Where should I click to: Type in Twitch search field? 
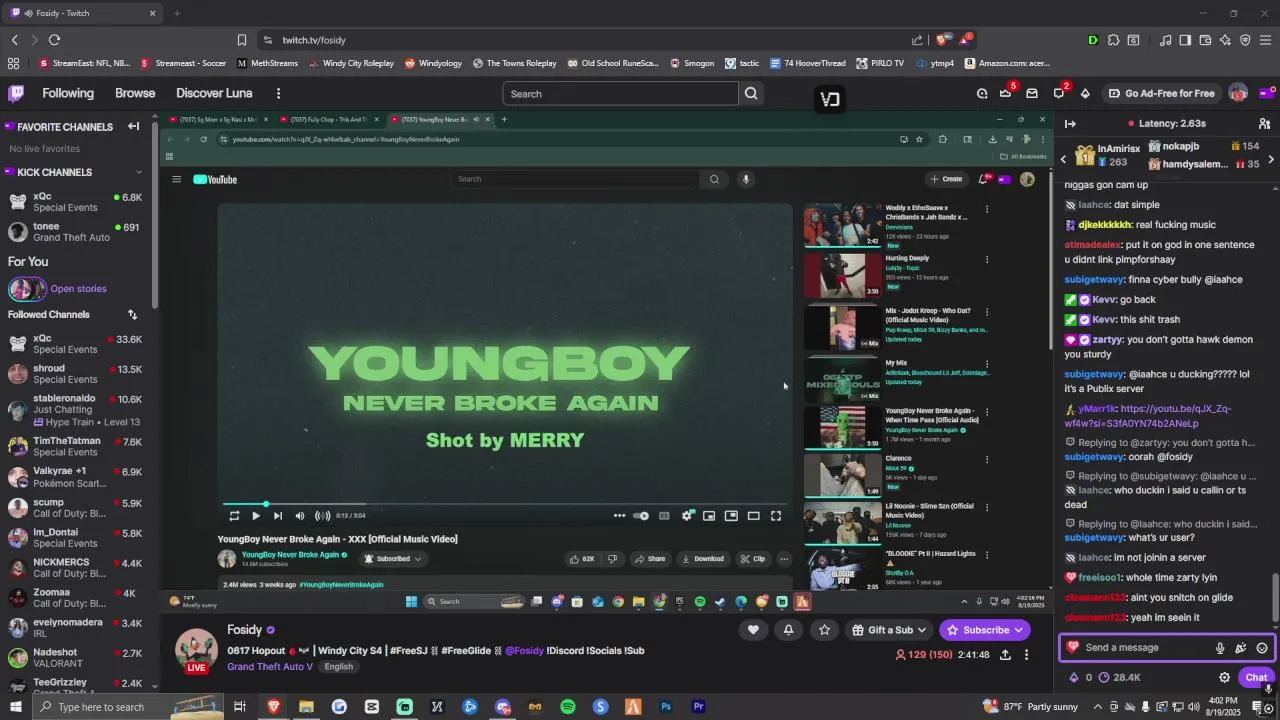point(619,94)
